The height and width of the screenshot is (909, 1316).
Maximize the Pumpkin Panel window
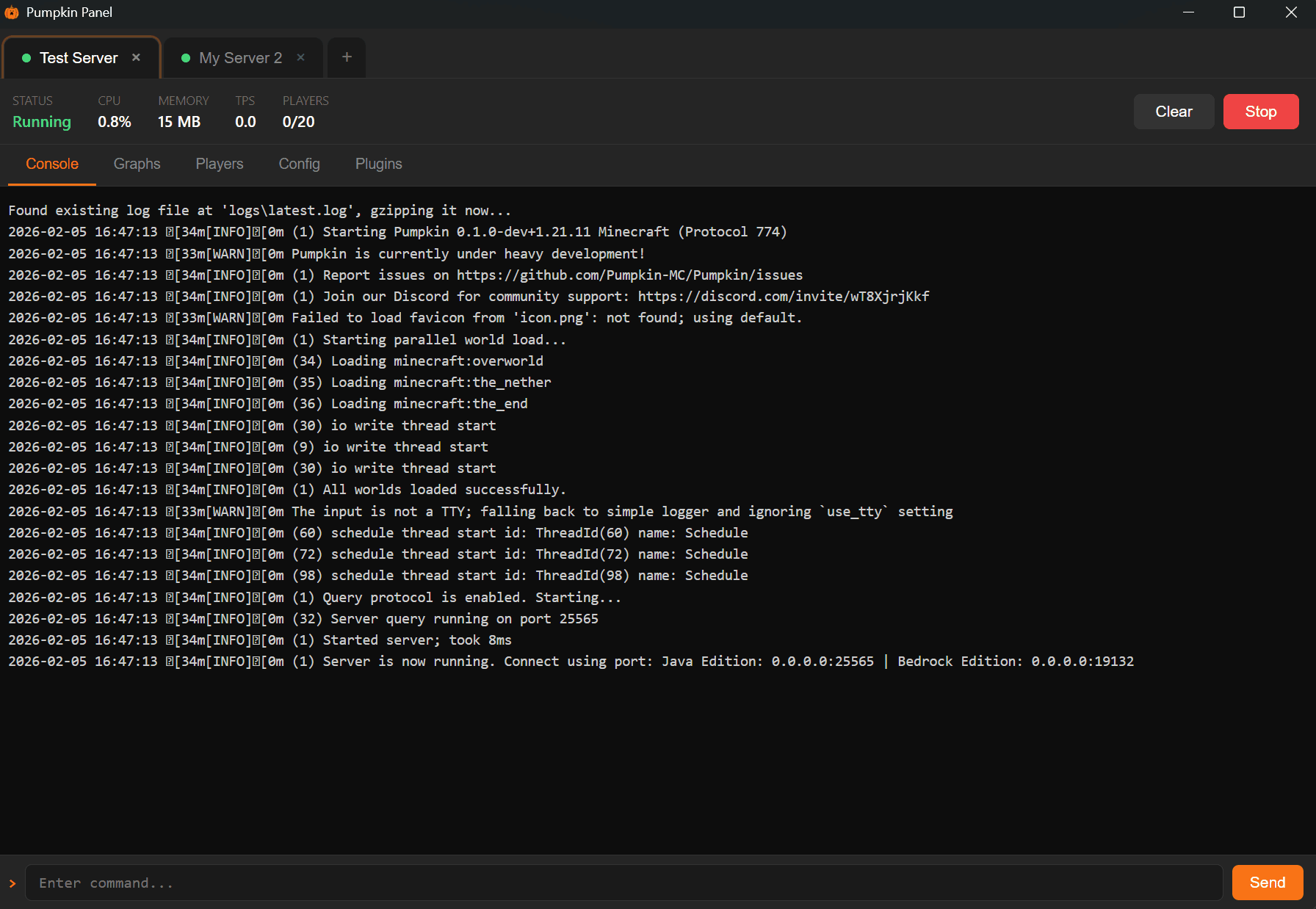point(1239,12)
